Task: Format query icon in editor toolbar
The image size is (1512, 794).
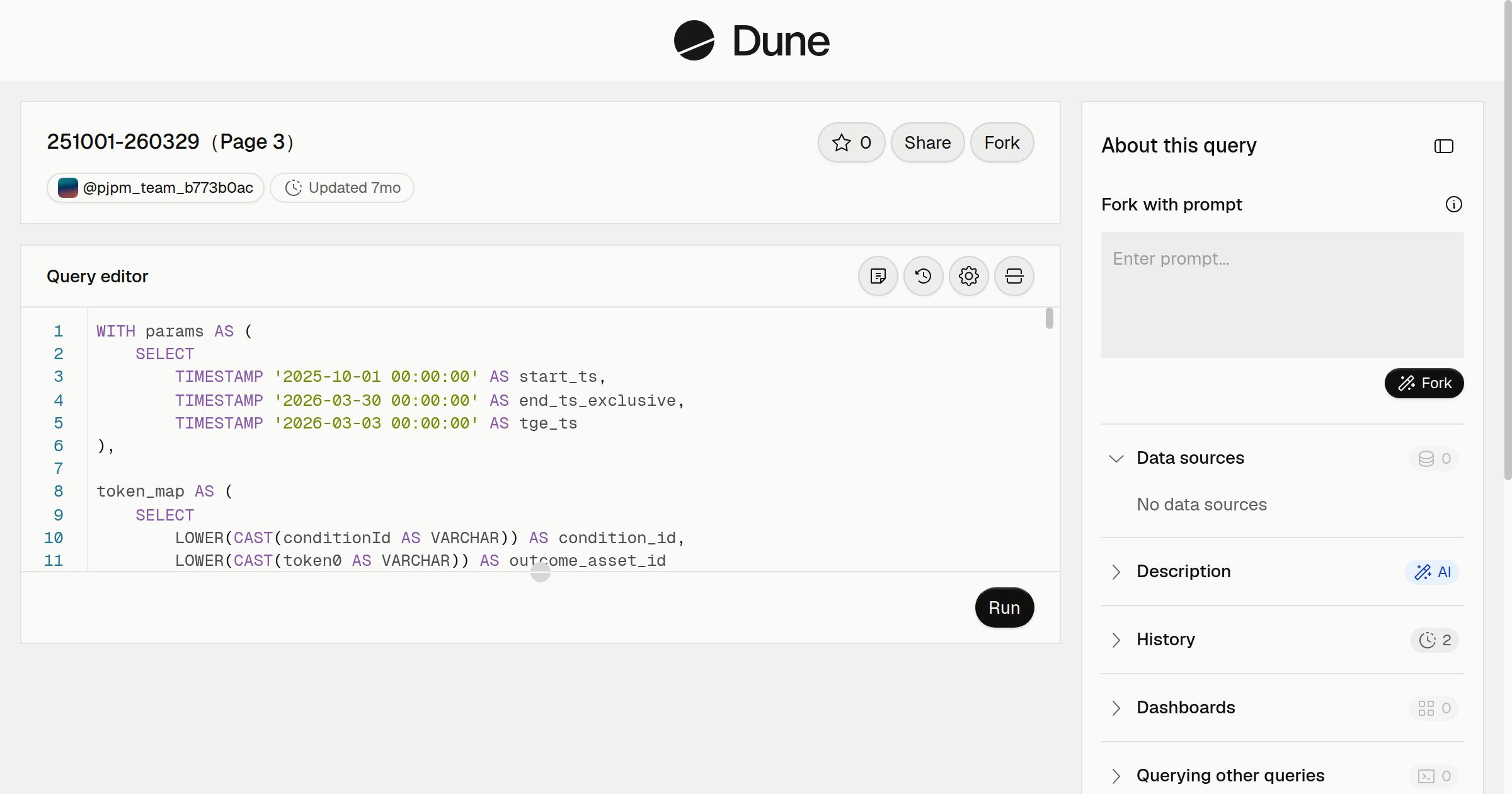Action: (x=878, y=276)
